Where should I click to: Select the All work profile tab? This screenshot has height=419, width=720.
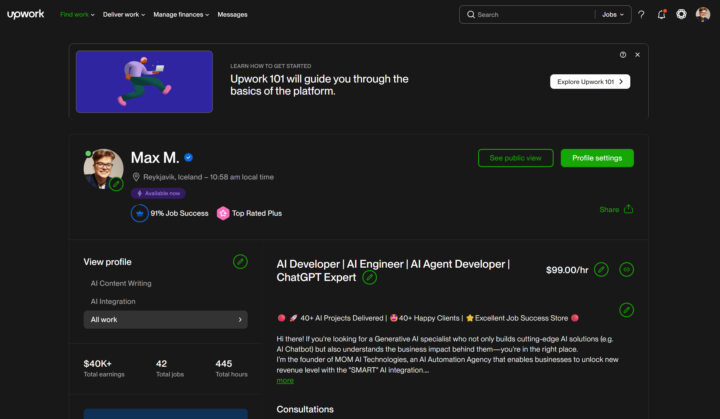tap(165, 320)
